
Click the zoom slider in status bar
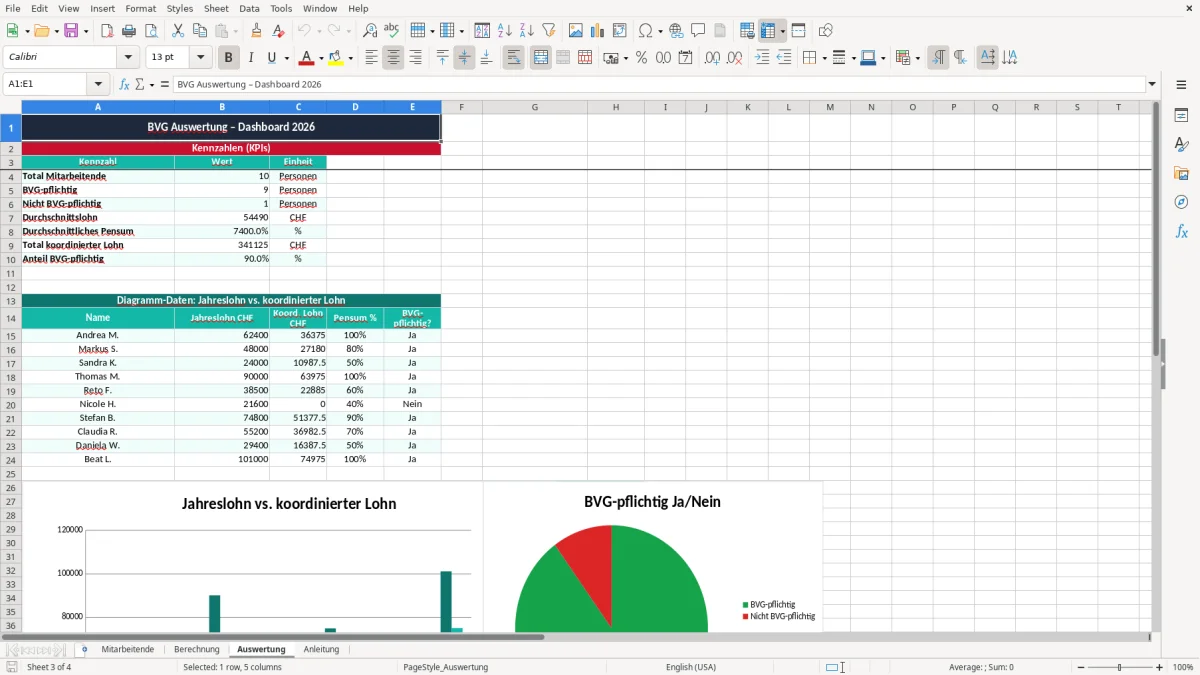coord(1119,667)
